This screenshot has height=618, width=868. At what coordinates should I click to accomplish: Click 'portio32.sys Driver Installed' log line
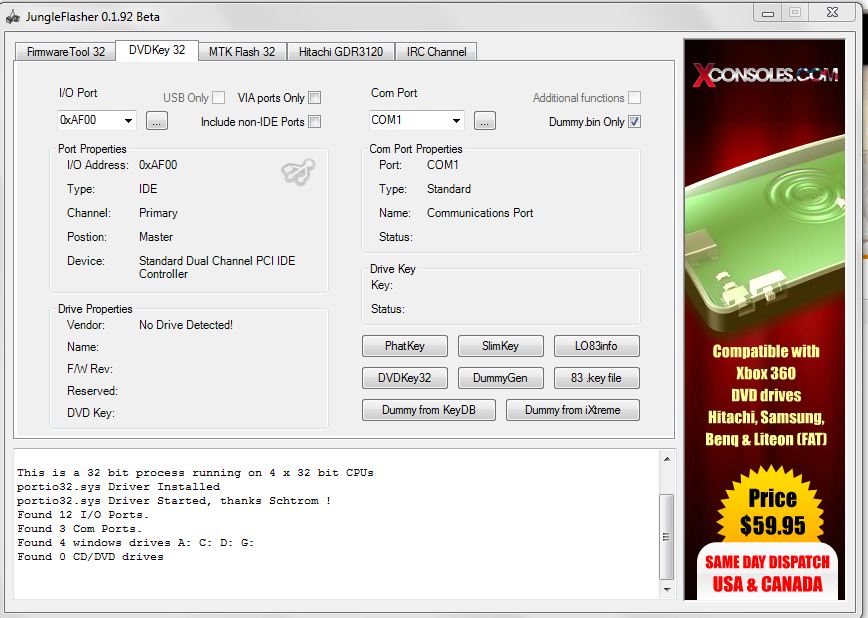click(118, 487)
